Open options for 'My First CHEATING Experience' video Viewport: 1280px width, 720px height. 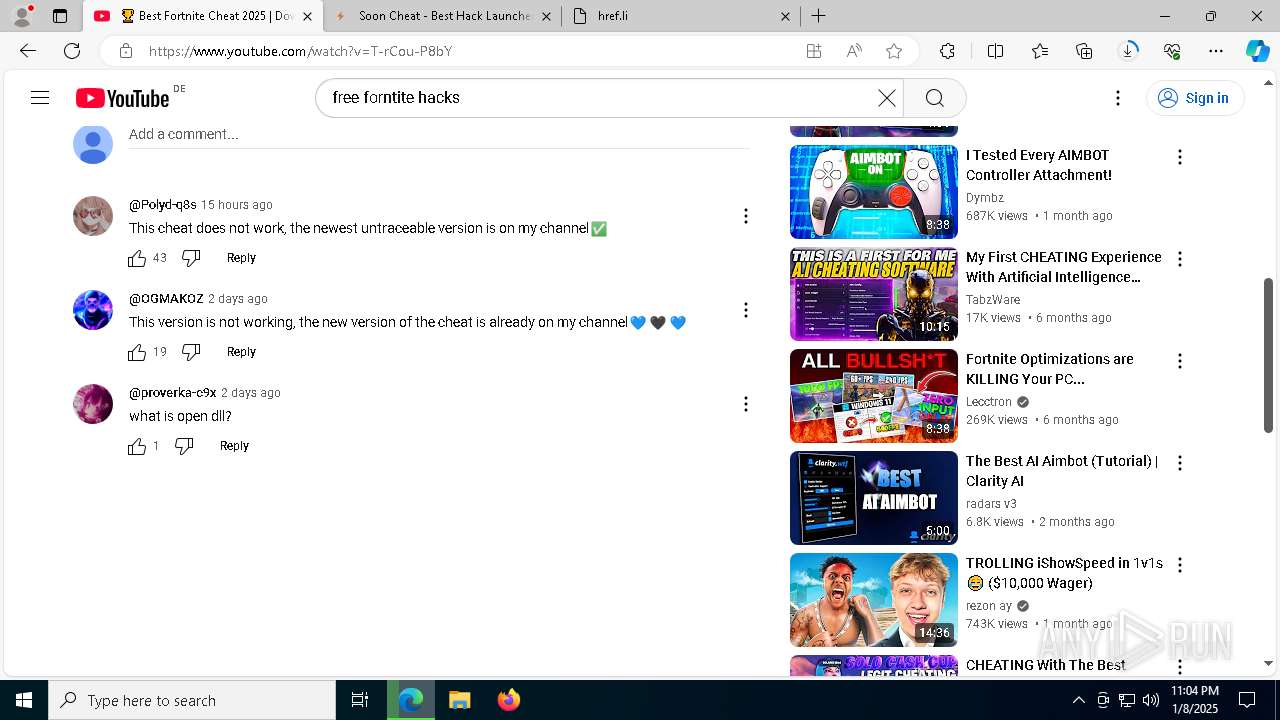point(1180,259)
